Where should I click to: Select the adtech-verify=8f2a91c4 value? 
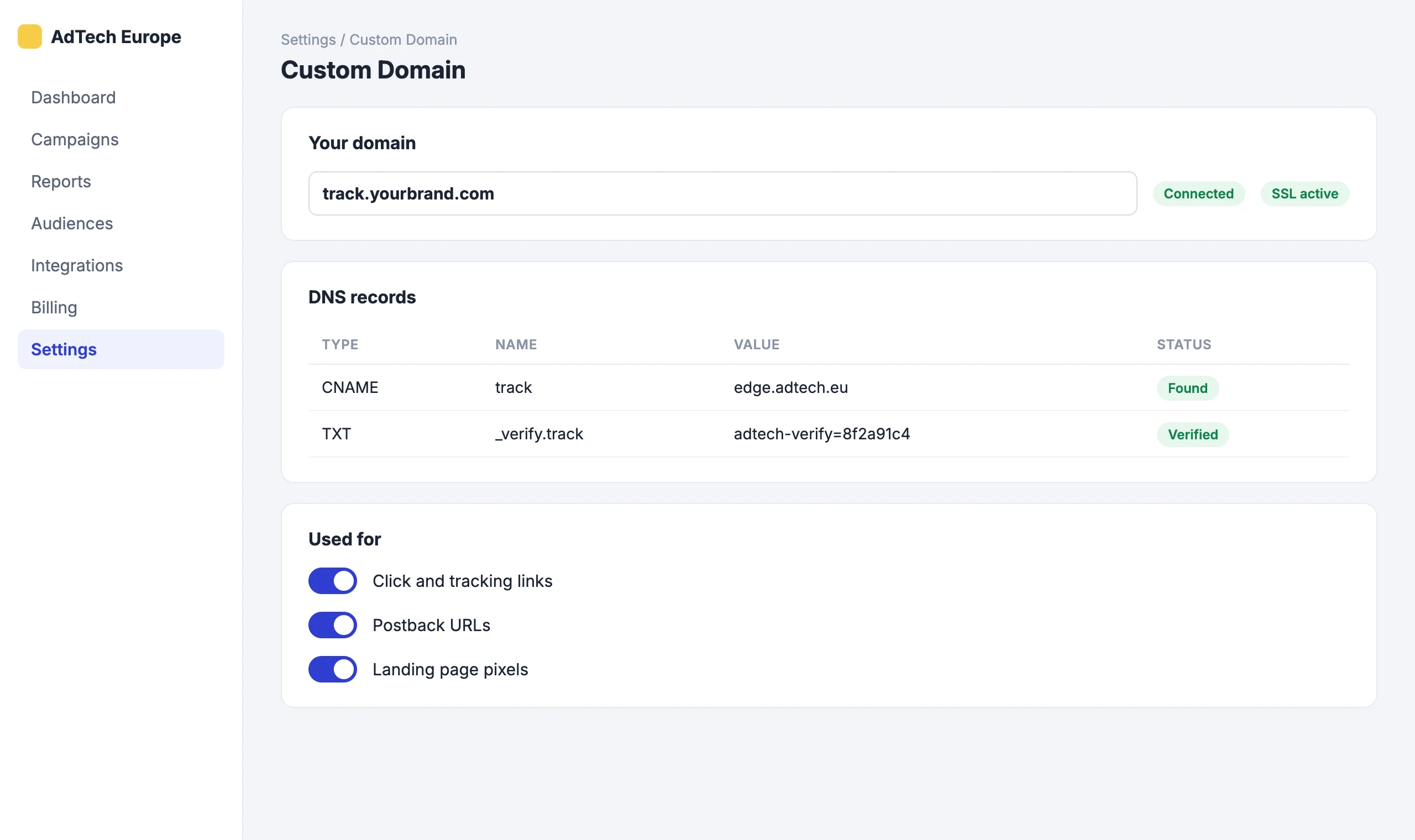822,434
